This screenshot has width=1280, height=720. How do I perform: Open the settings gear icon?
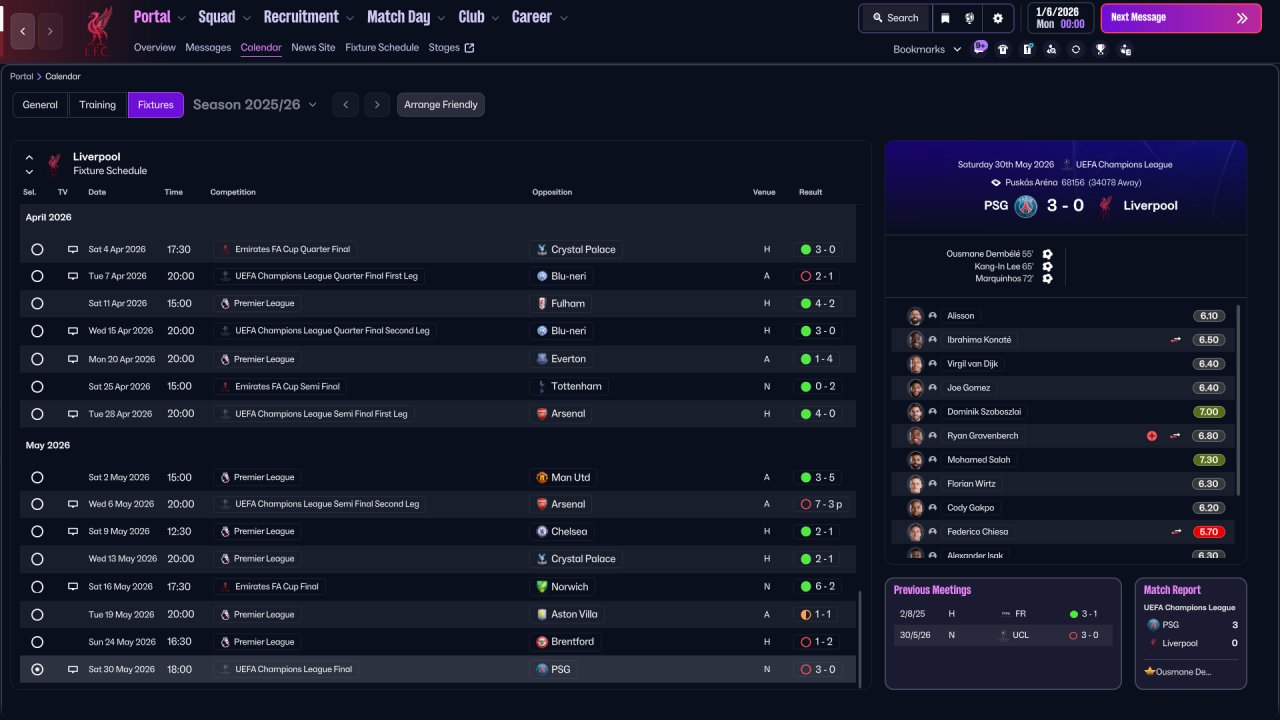coord(997,18)
